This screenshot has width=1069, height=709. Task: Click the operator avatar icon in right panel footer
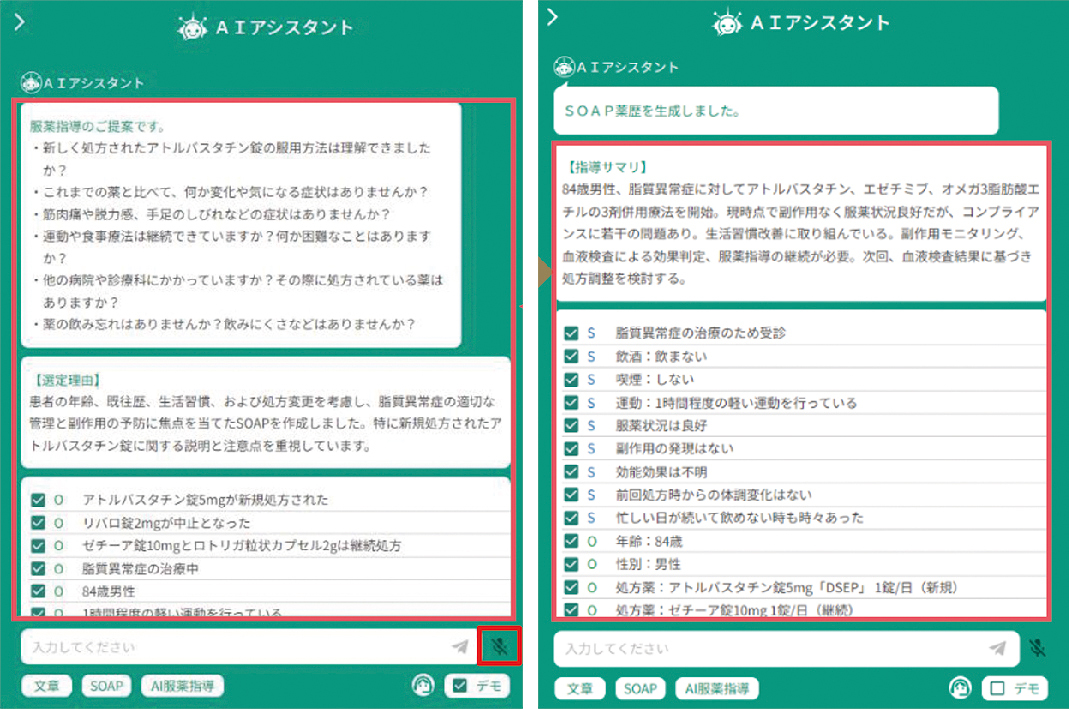pyautogui.click(x=961, y=688)
